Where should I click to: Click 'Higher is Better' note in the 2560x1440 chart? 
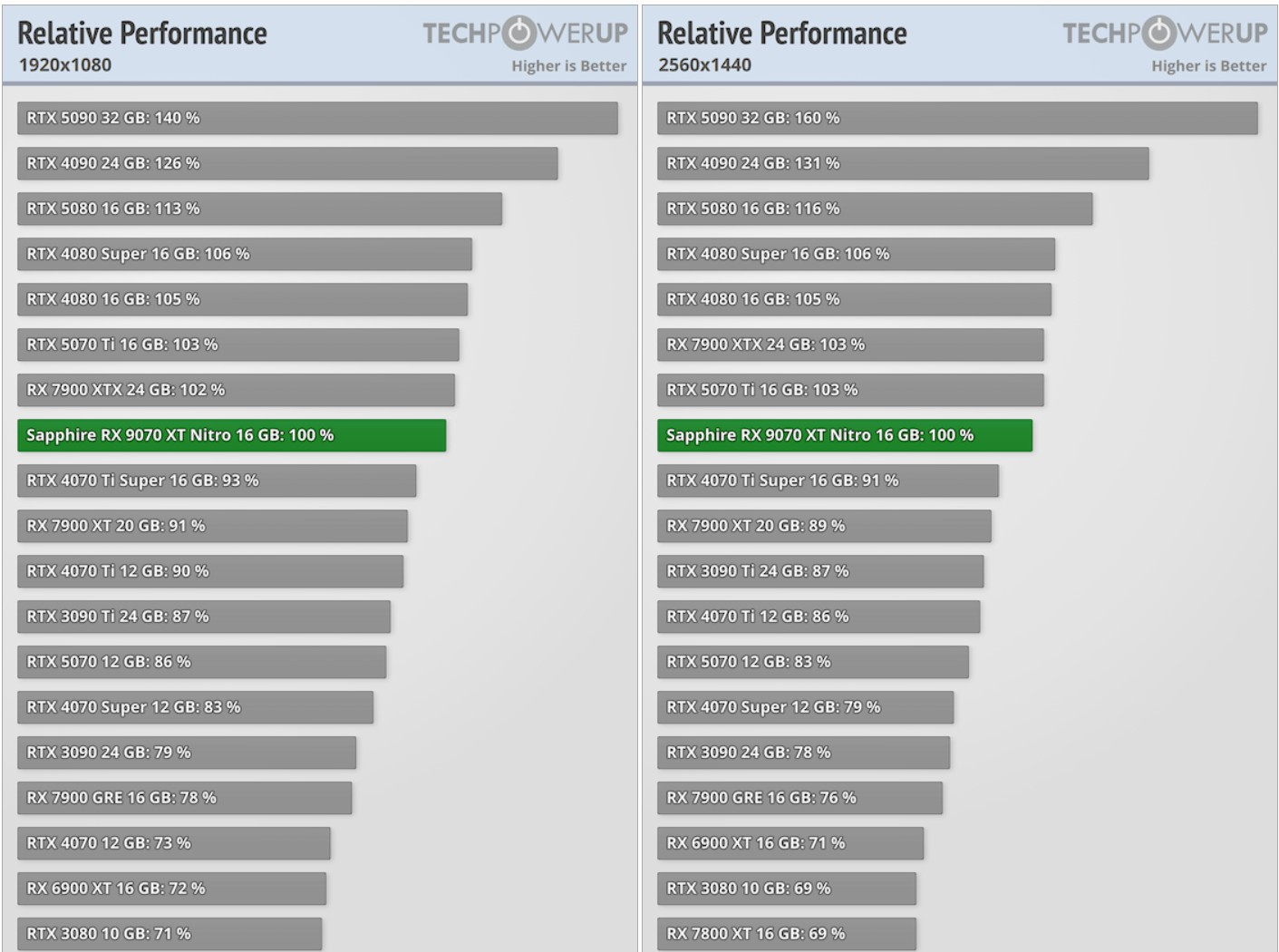pos(1209,66)
